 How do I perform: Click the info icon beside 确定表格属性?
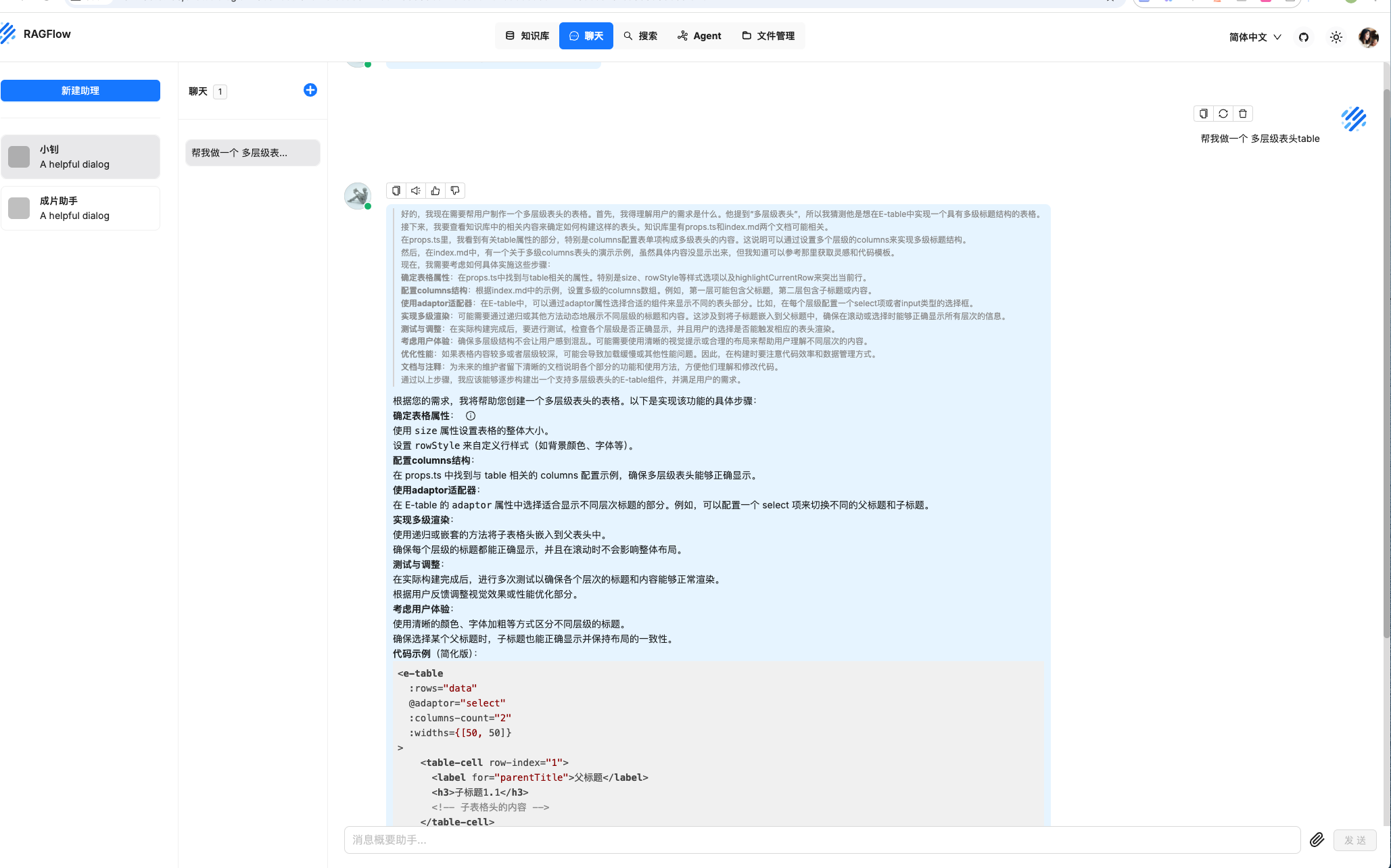pos(471,416)
